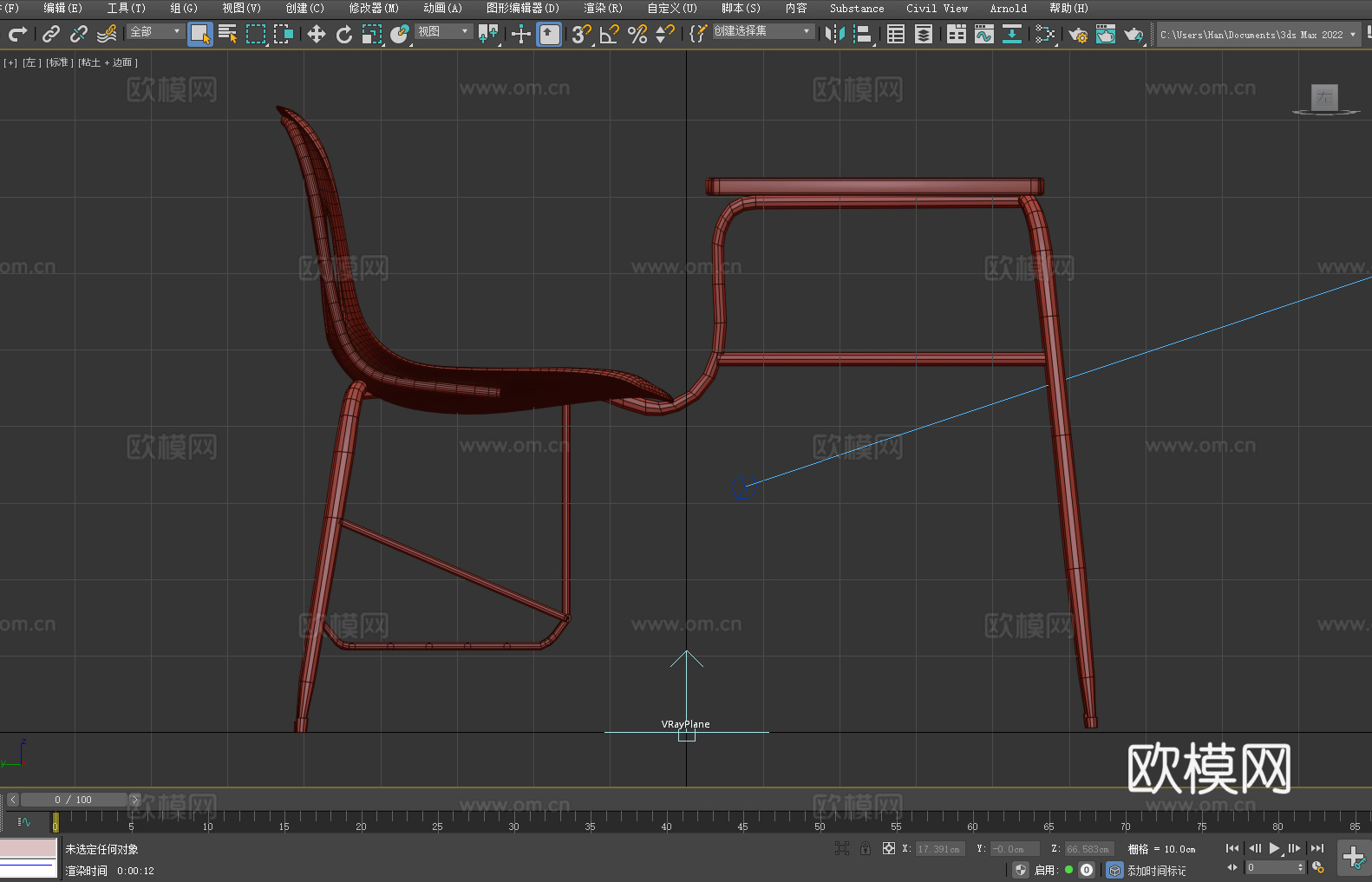The image size is (1372, 882).
Task: Open the 帮助(H) menu
Action: [x=1068, y=8]
